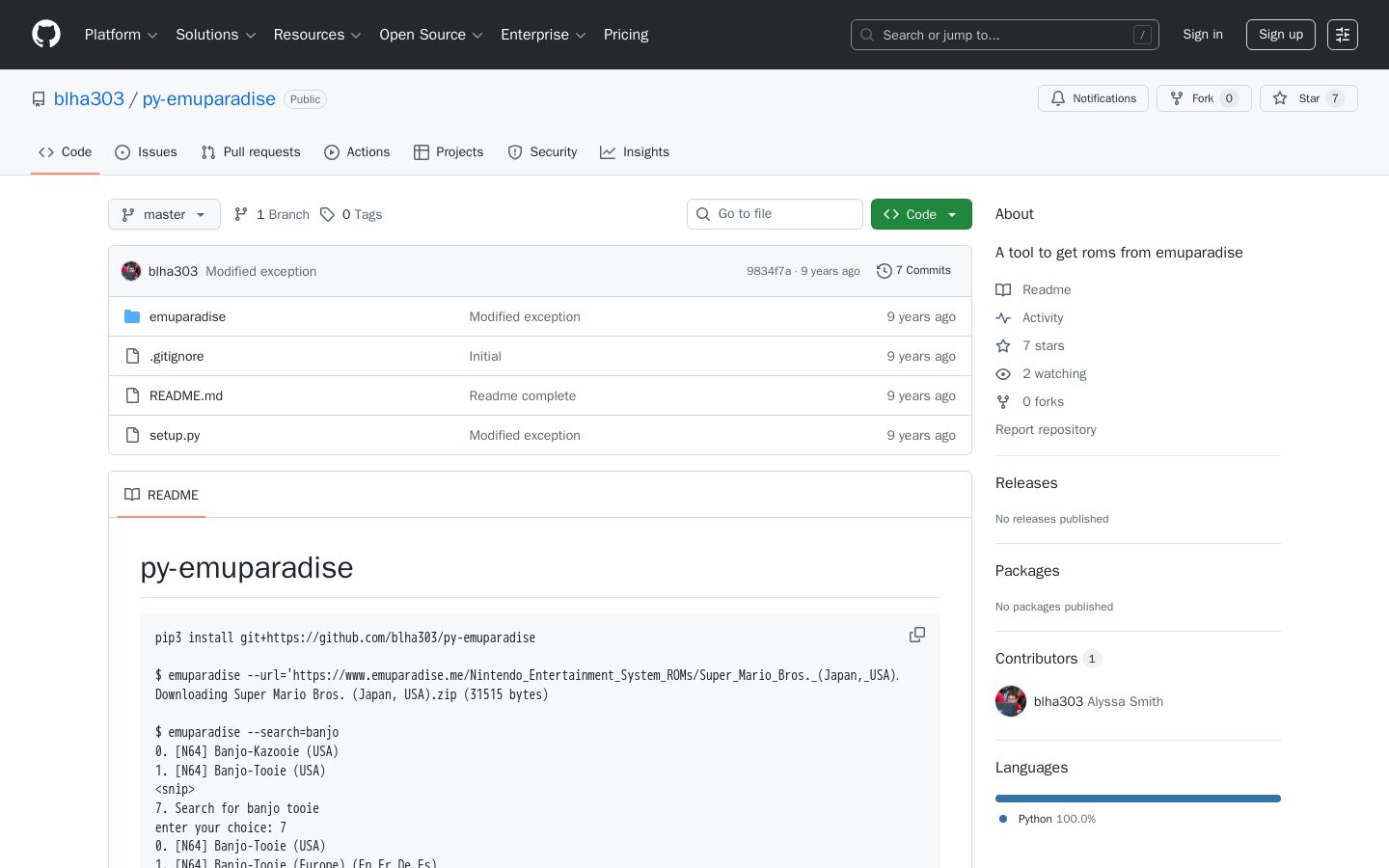
Task: Open the emuparadise folder
Action: tap(187, 316)
